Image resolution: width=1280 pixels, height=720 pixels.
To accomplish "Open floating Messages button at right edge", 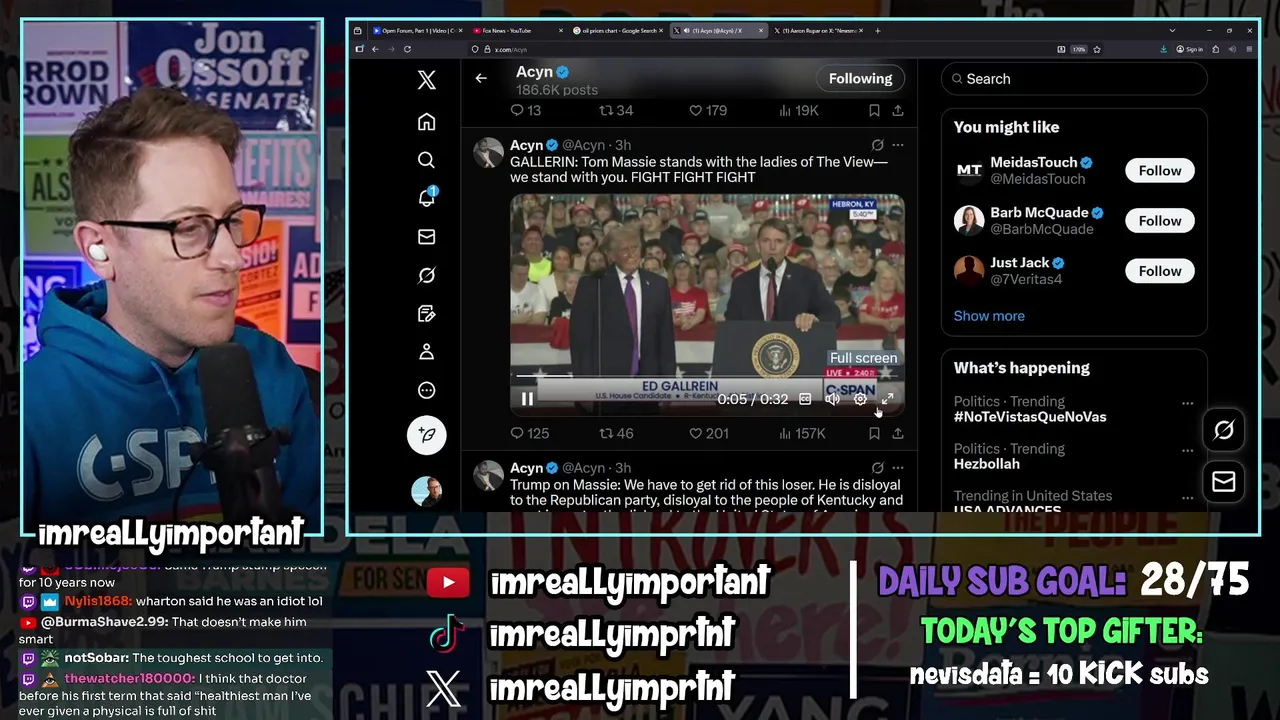I will click(x=1223, y=482).
